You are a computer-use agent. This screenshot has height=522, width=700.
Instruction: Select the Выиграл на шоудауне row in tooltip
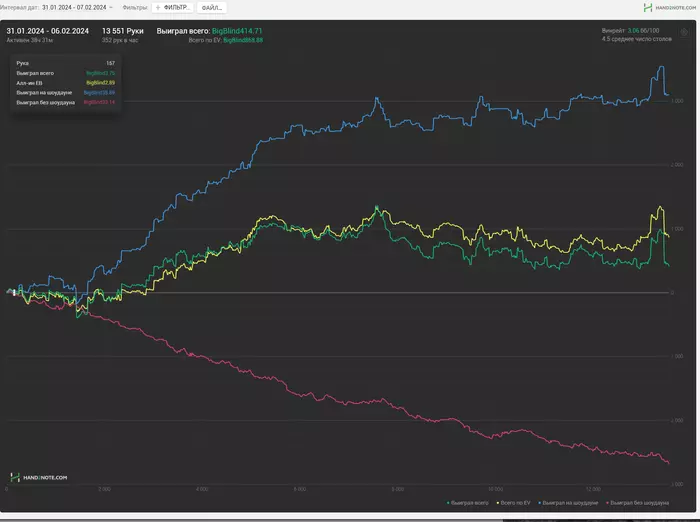[66, 92]
